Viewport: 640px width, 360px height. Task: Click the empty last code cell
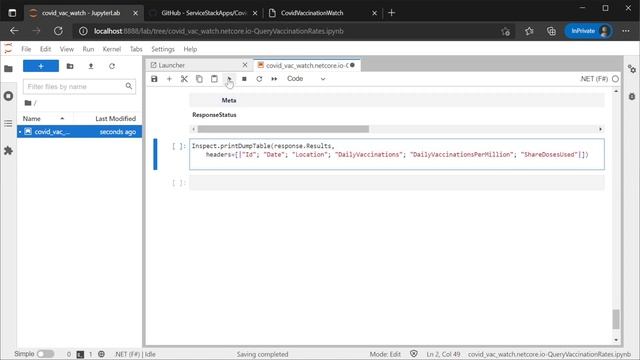397,182
